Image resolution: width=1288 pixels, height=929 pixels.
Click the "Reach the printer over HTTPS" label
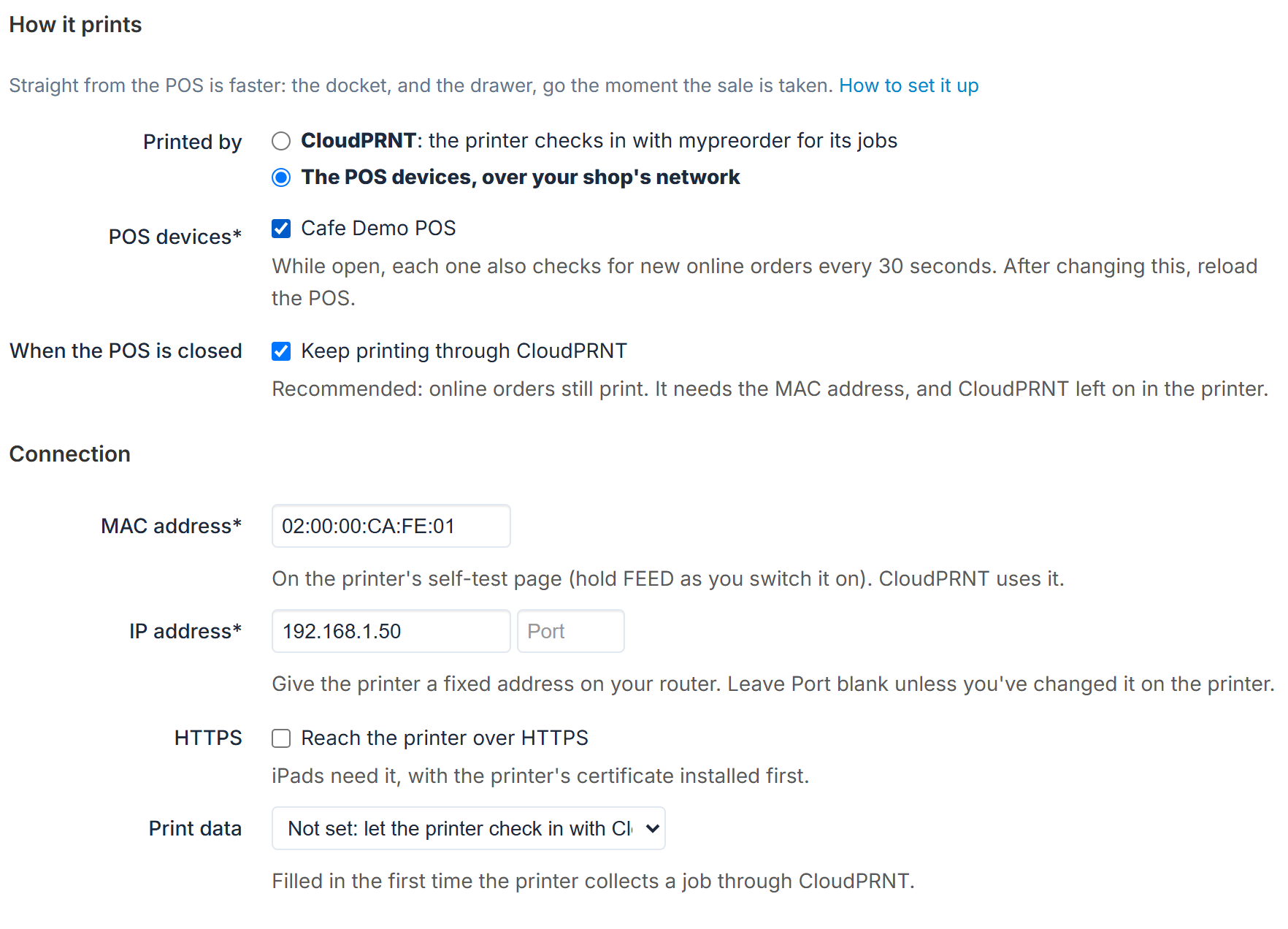[445, 738]
